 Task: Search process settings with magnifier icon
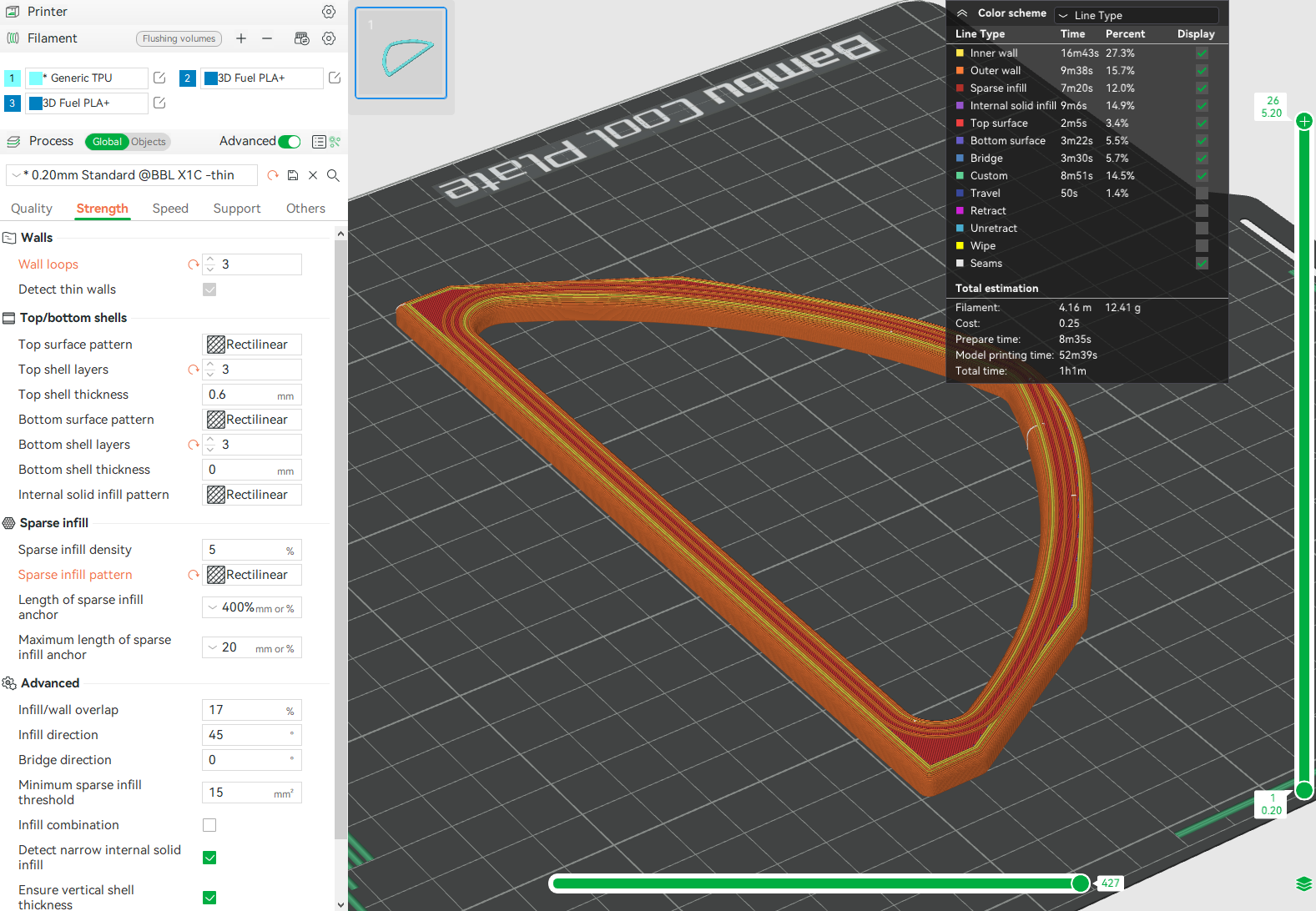[x=333, y=175]
